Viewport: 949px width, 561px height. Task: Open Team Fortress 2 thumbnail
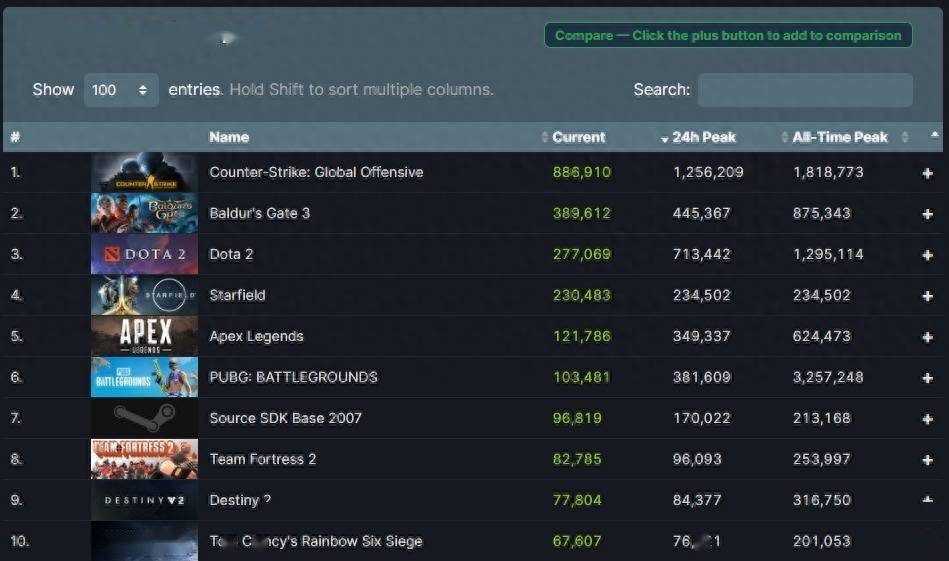point(144,459)
